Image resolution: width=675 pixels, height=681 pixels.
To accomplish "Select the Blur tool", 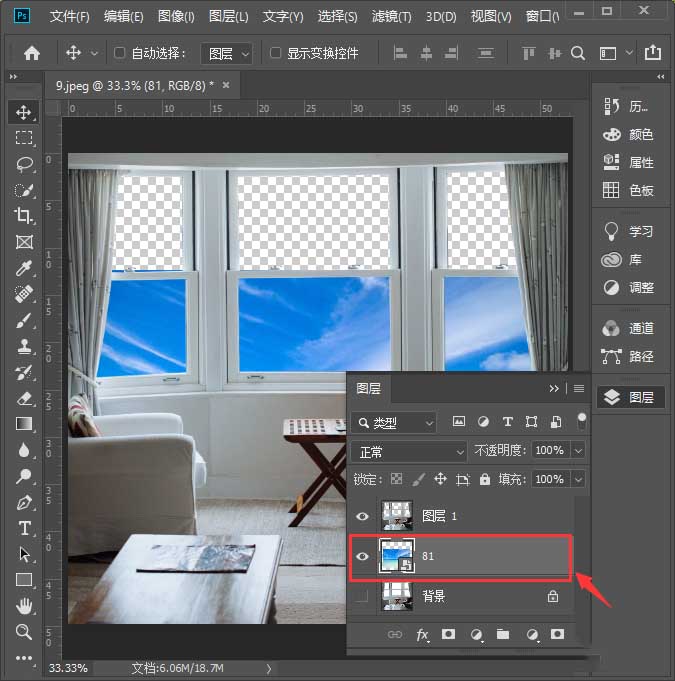I will pos(23,450).
